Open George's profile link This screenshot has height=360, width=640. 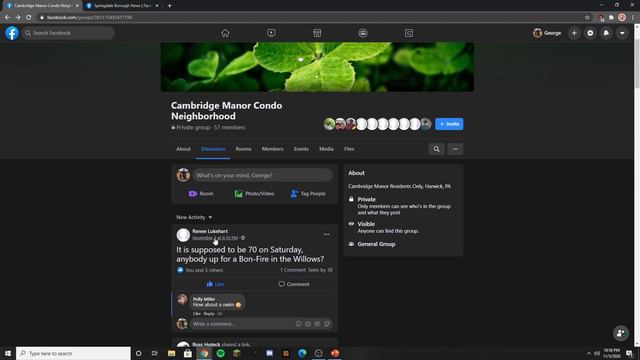click(x=547, y=33)
